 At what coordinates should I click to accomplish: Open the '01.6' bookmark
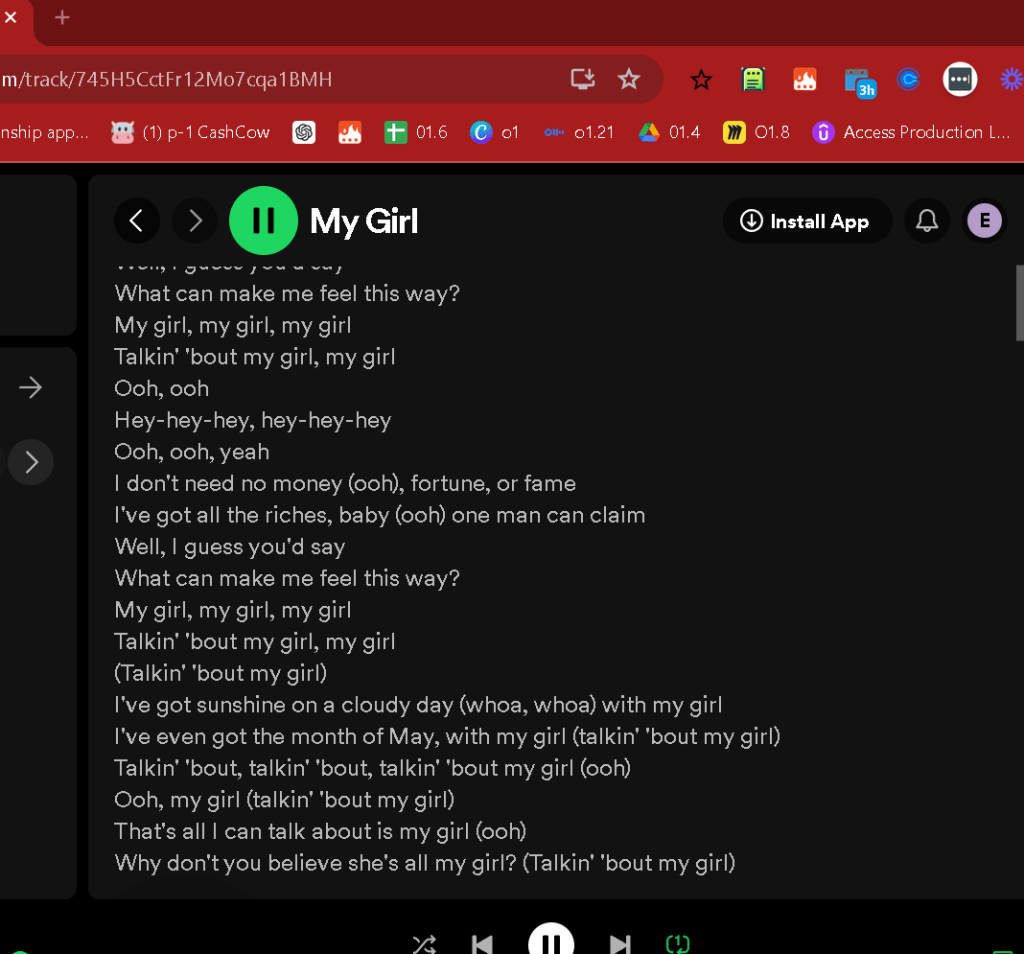coord(416,133)
